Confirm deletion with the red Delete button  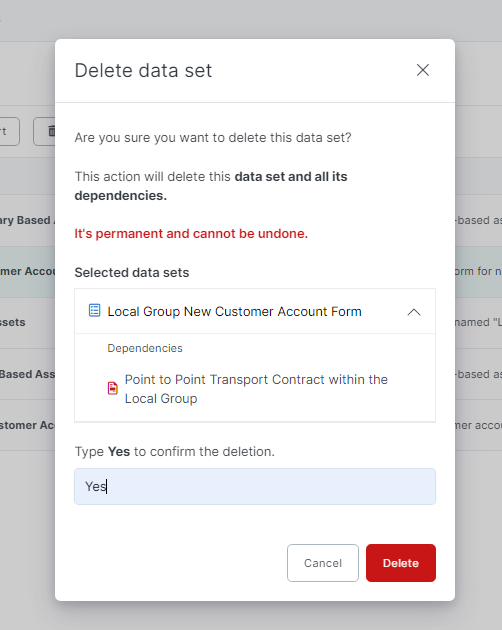pos(401,563)
